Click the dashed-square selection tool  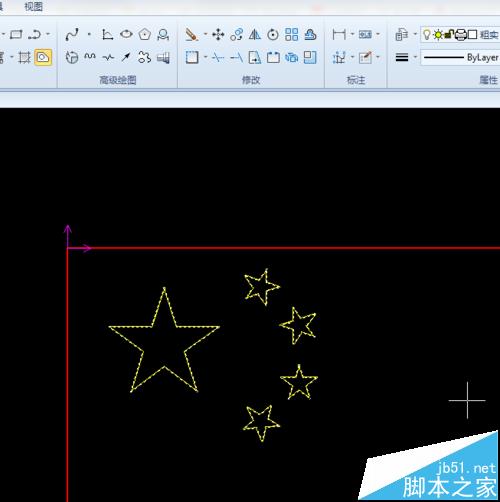click(192, 57)
